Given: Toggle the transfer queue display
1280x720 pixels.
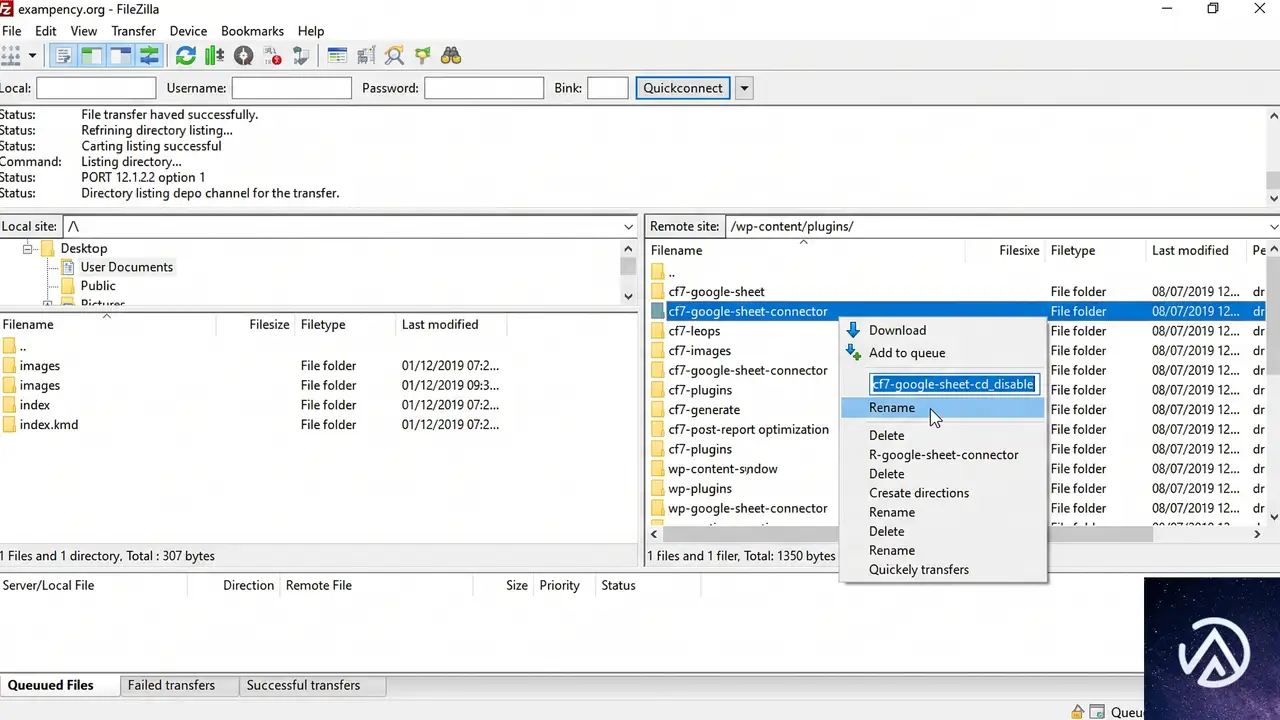Looking at the screenshot, I should tap(149, 56).
